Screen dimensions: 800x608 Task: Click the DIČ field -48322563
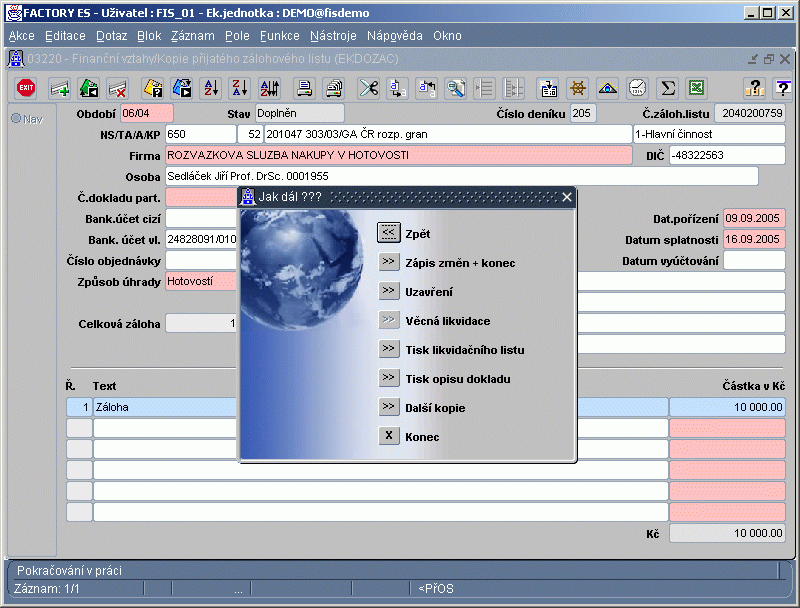(727, 155)
